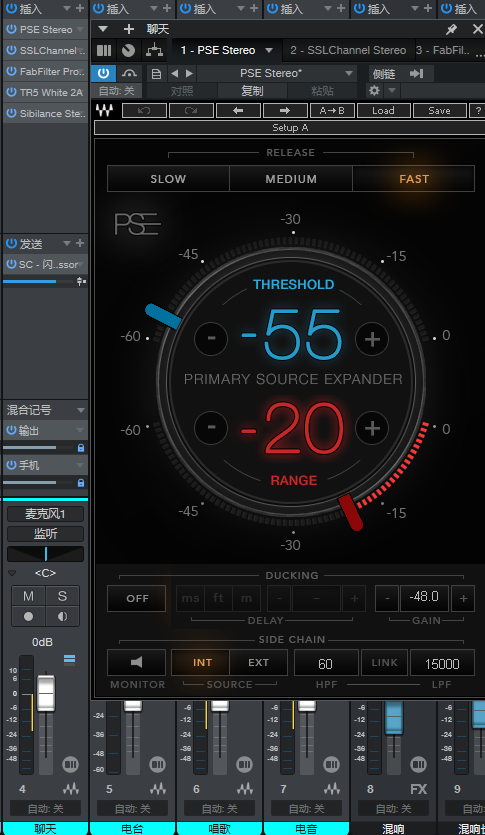This screenshot has width=485, height=835.
Task: Set release to FAST
Action: click(x=414, y=179)
